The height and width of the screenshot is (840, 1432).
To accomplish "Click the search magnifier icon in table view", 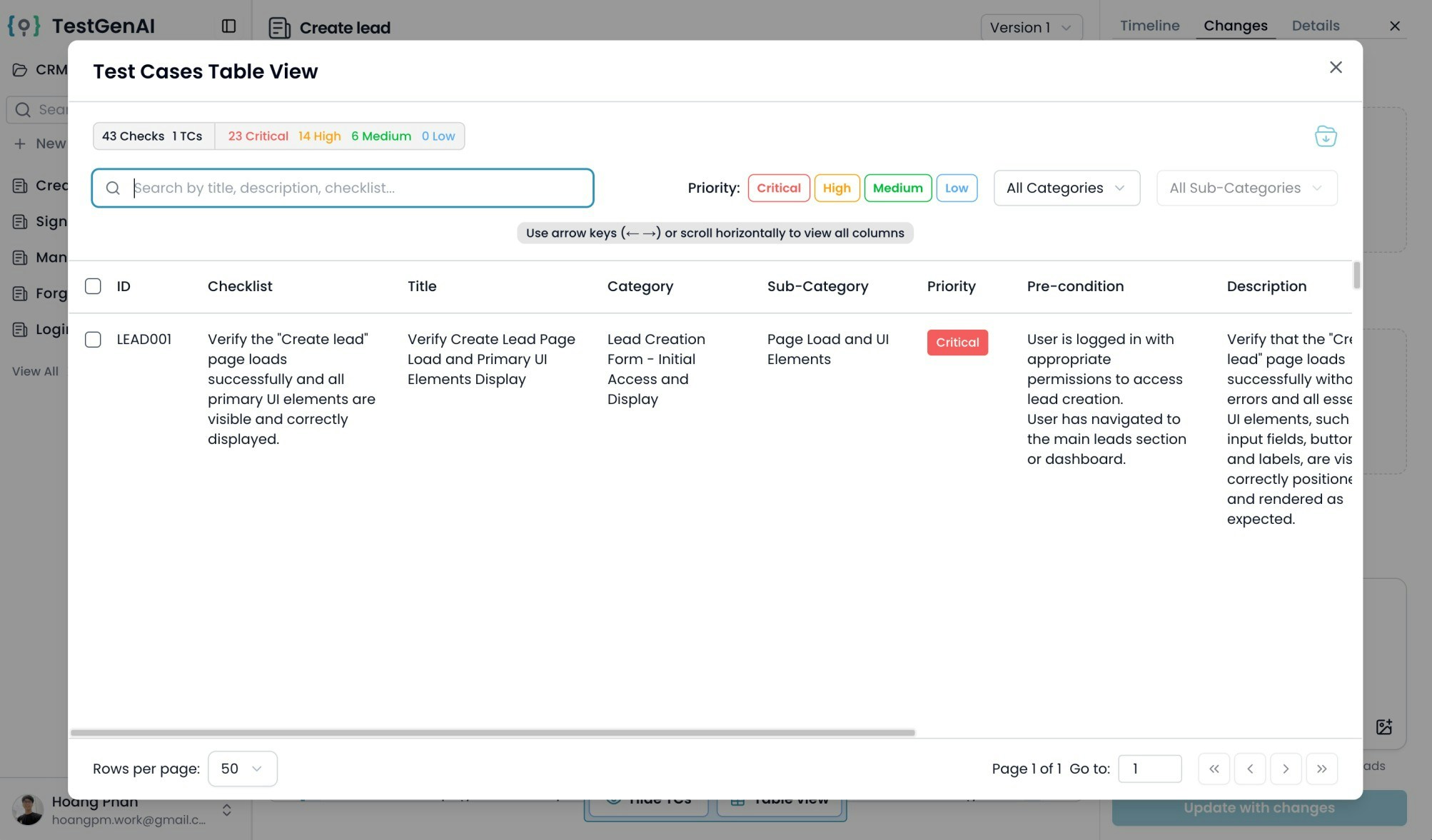I will click(113, 188).
